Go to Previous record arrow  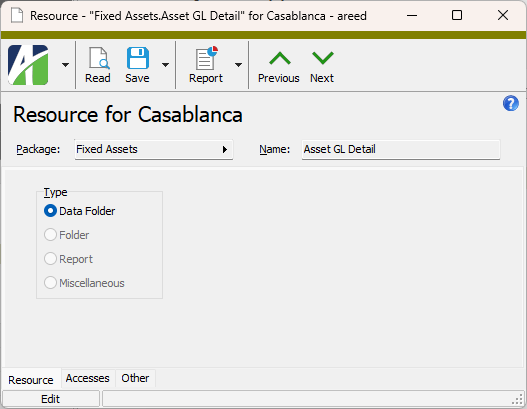tap(280, 58)
